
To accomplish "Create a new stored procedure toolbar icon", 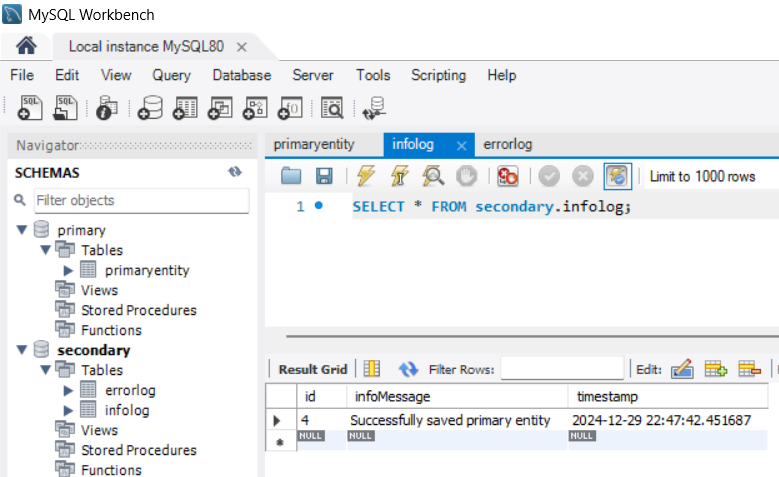I will click(255, 108).
